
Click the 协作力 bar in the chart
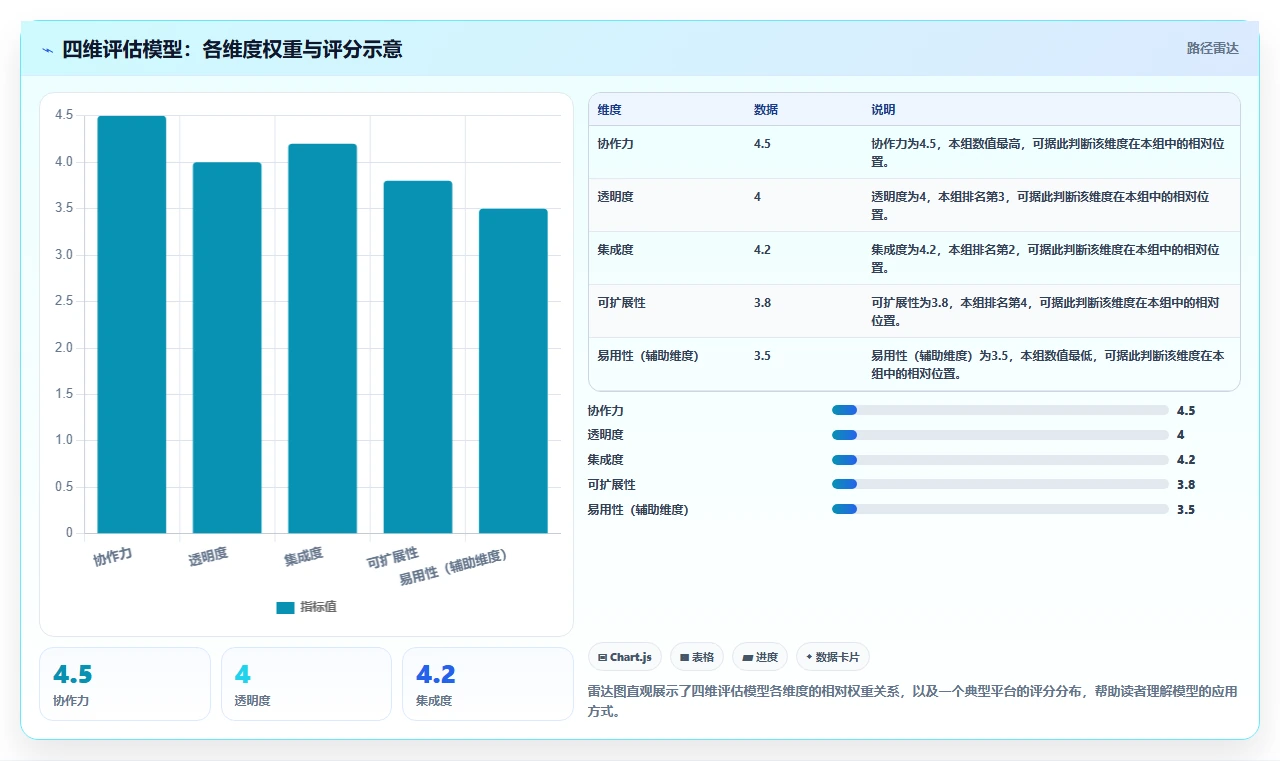131,324
